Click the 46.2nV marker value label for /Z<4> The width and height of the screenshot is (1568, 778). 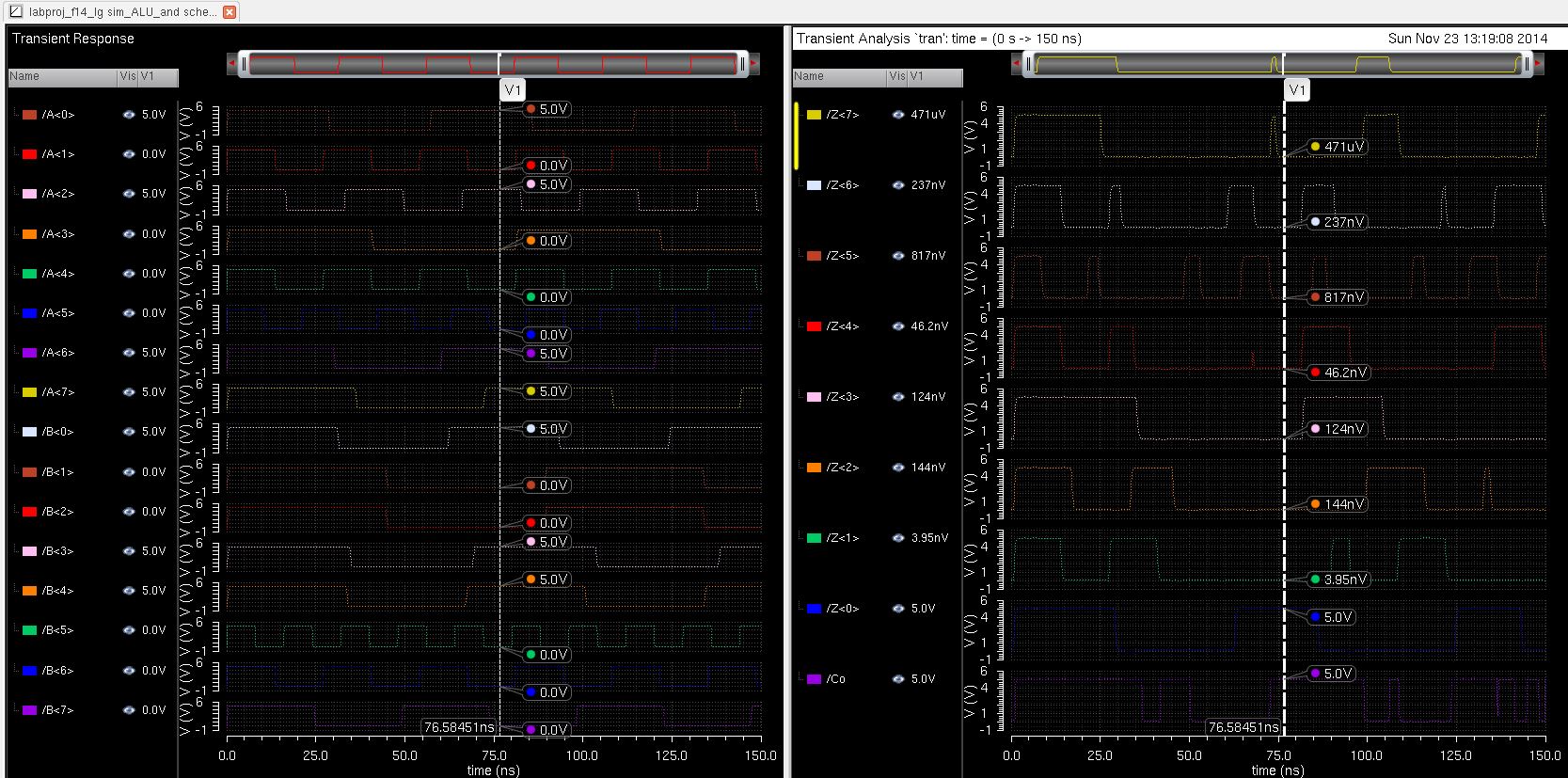[x=1338, y=373]
